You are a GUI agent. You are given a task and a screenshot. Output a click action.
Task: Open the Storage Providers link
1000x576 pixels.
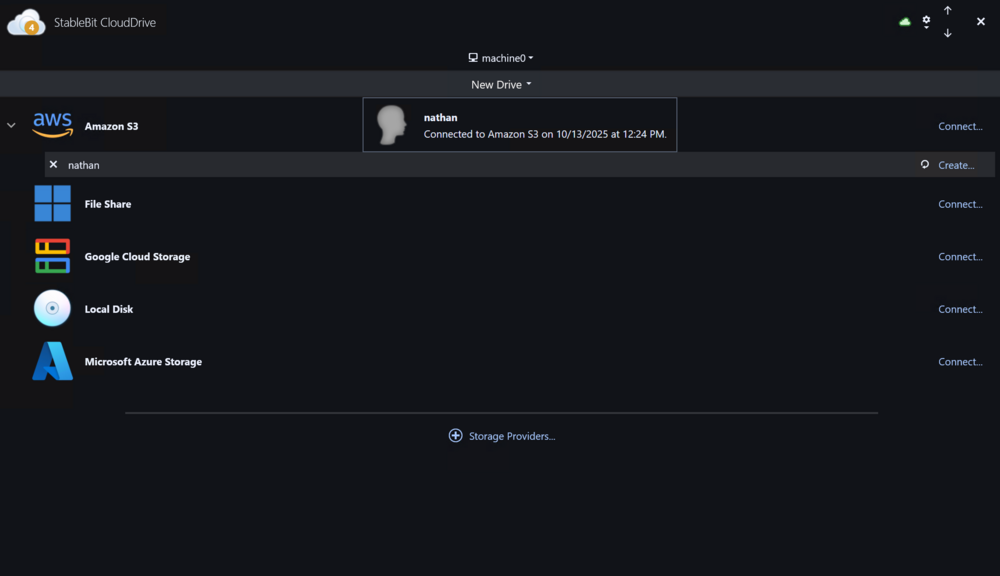coord(511,436)
